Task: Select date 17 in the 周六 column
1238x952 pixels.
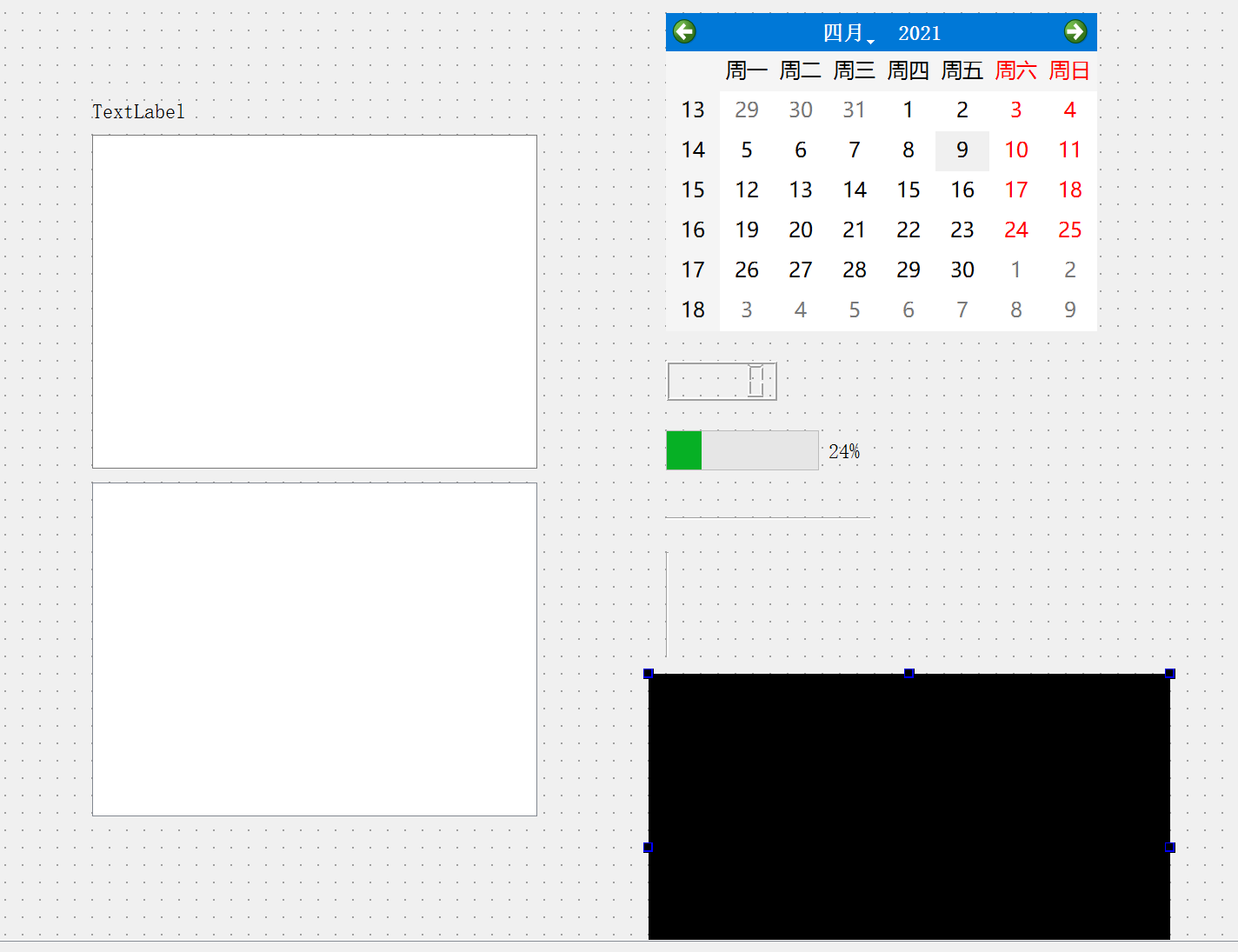Action: (1015, 190)
